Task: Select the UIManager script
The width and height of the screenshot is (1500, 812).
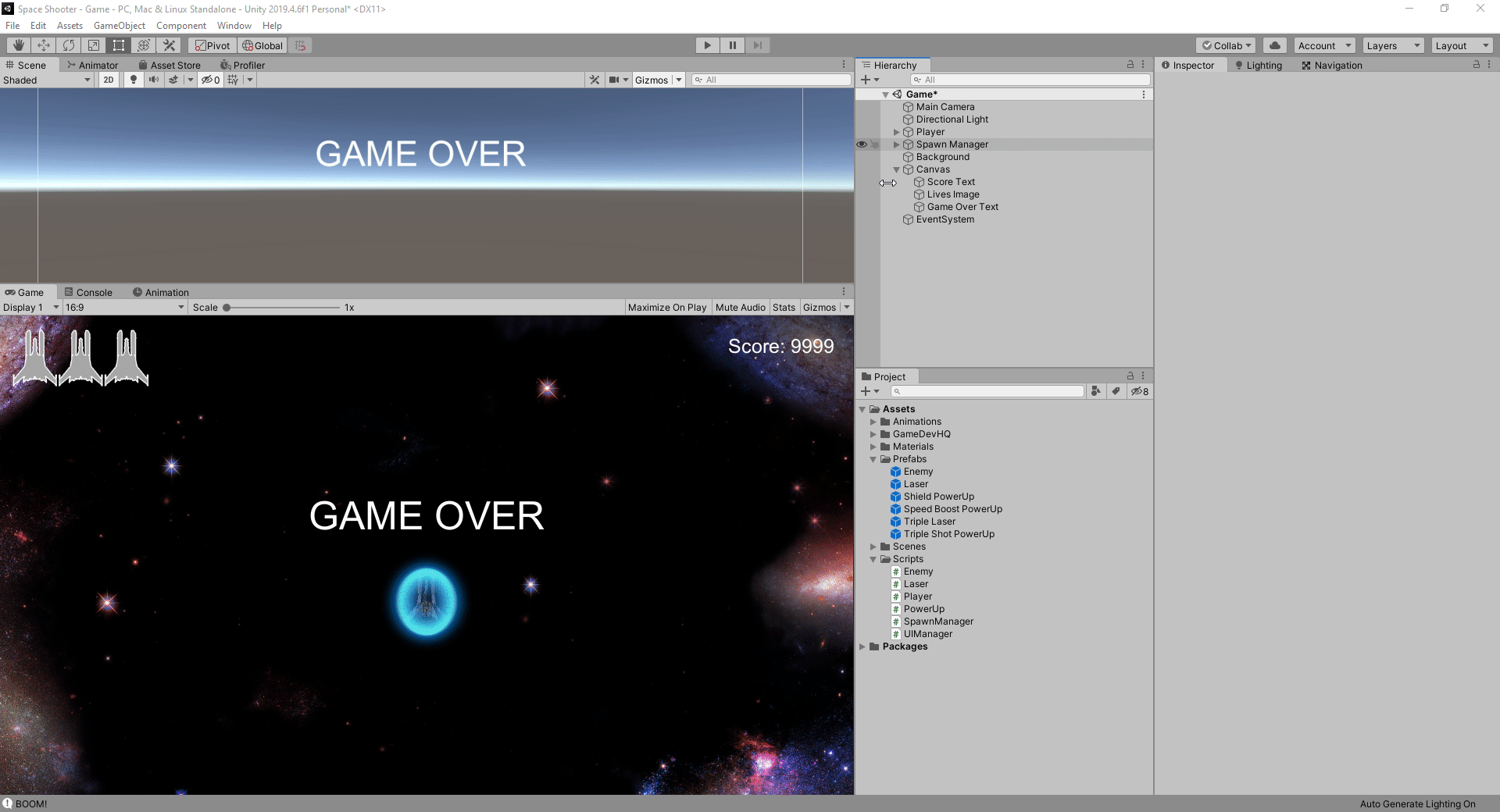Action: [927, 634]
